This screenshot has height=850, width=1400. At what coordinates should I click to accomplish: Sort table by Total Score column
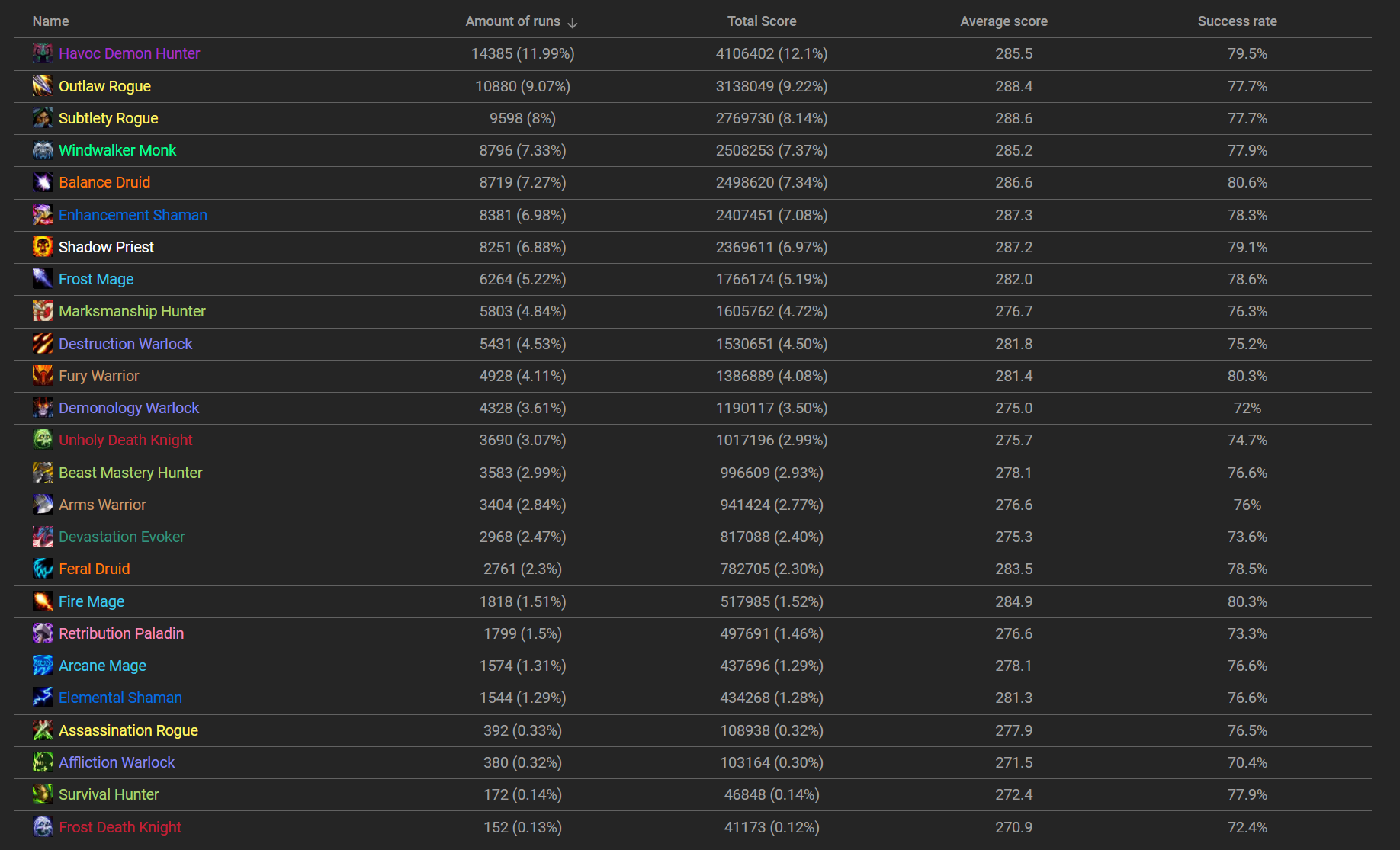click(762, 21)
